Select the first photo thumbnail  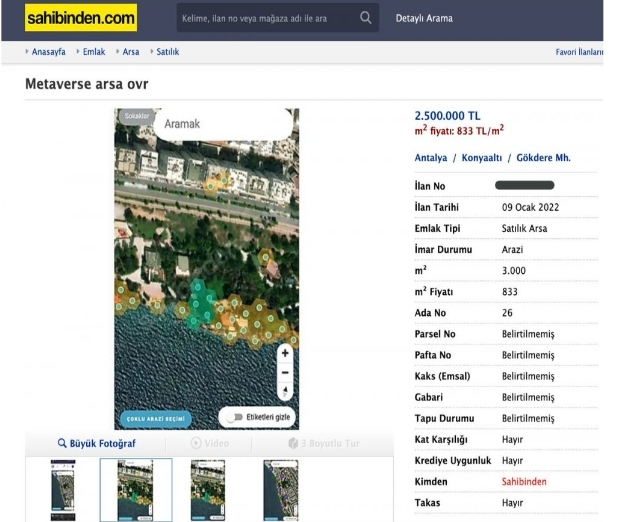pyautogui.click(x=63, y=490)
